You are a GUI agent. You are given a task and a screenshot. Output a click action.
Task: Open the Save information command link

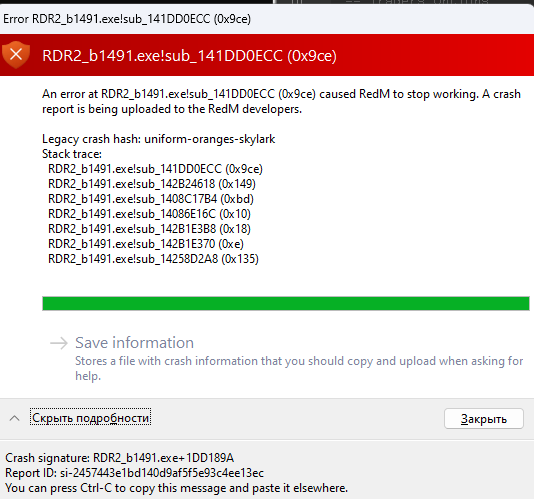(287, 358)
